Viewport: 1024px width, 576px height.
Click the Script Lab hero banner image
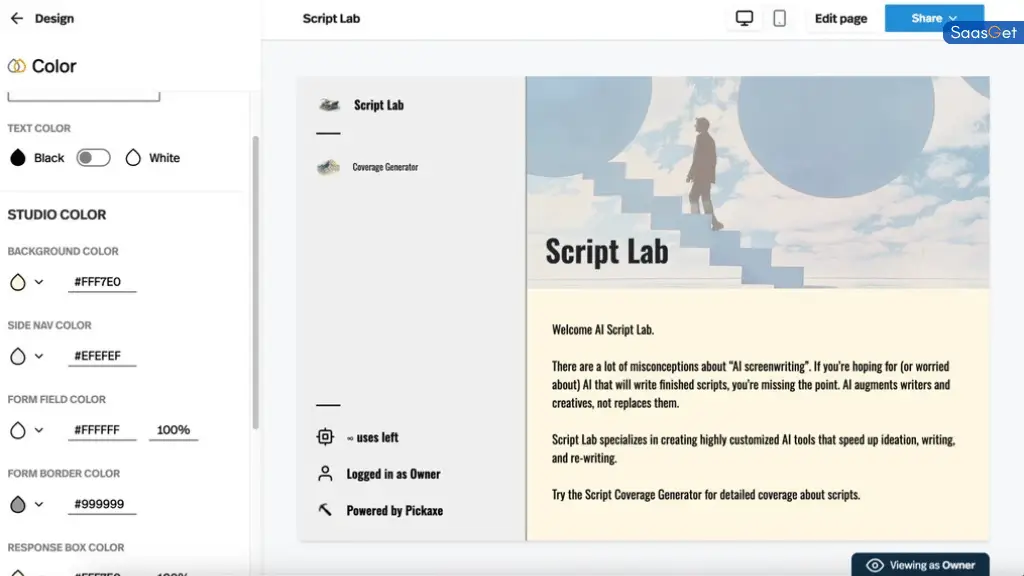pos(758,182)
